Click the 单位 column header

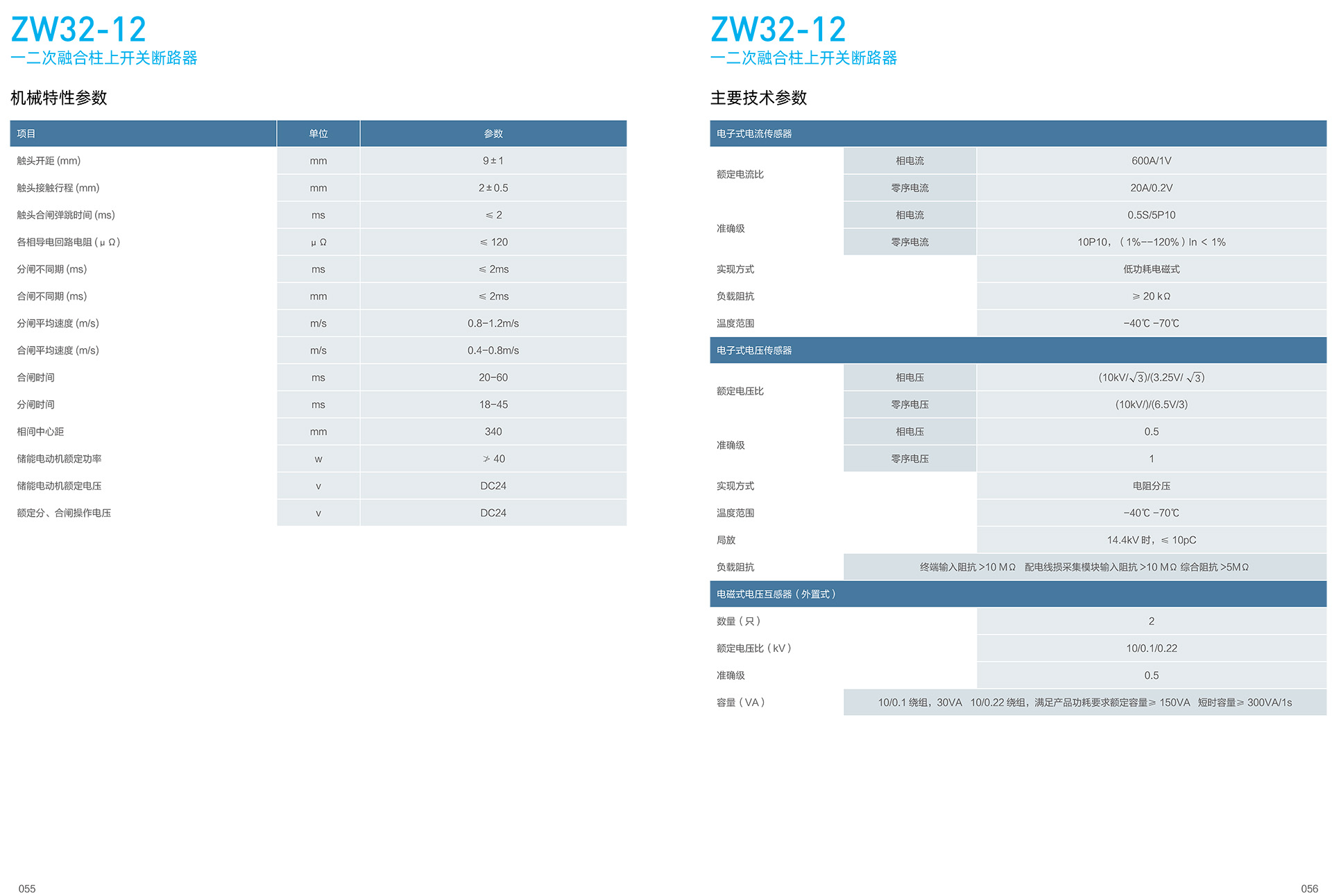click(x=318, y=134)
